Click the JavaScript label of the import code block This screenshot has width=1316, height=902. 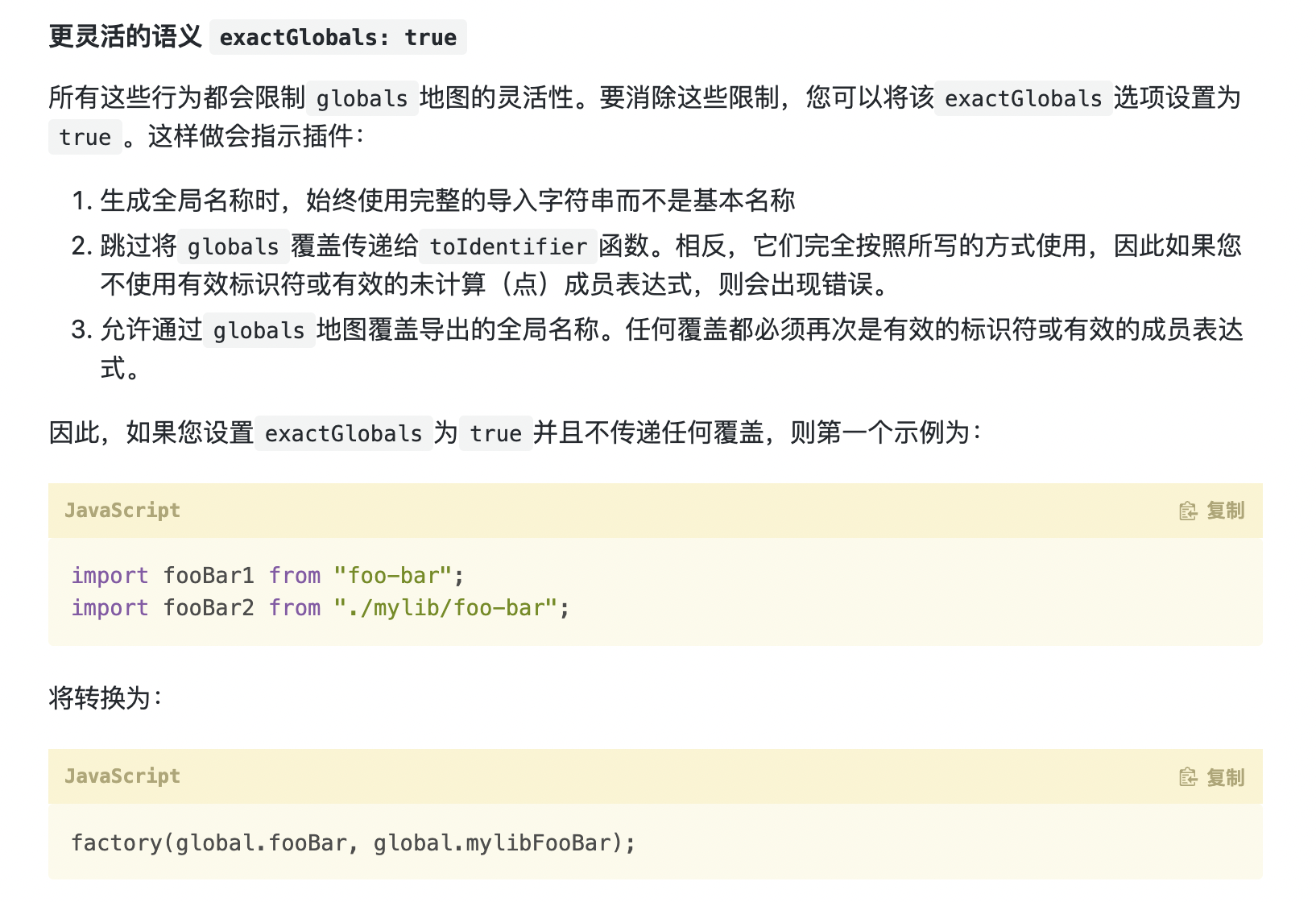122,511
